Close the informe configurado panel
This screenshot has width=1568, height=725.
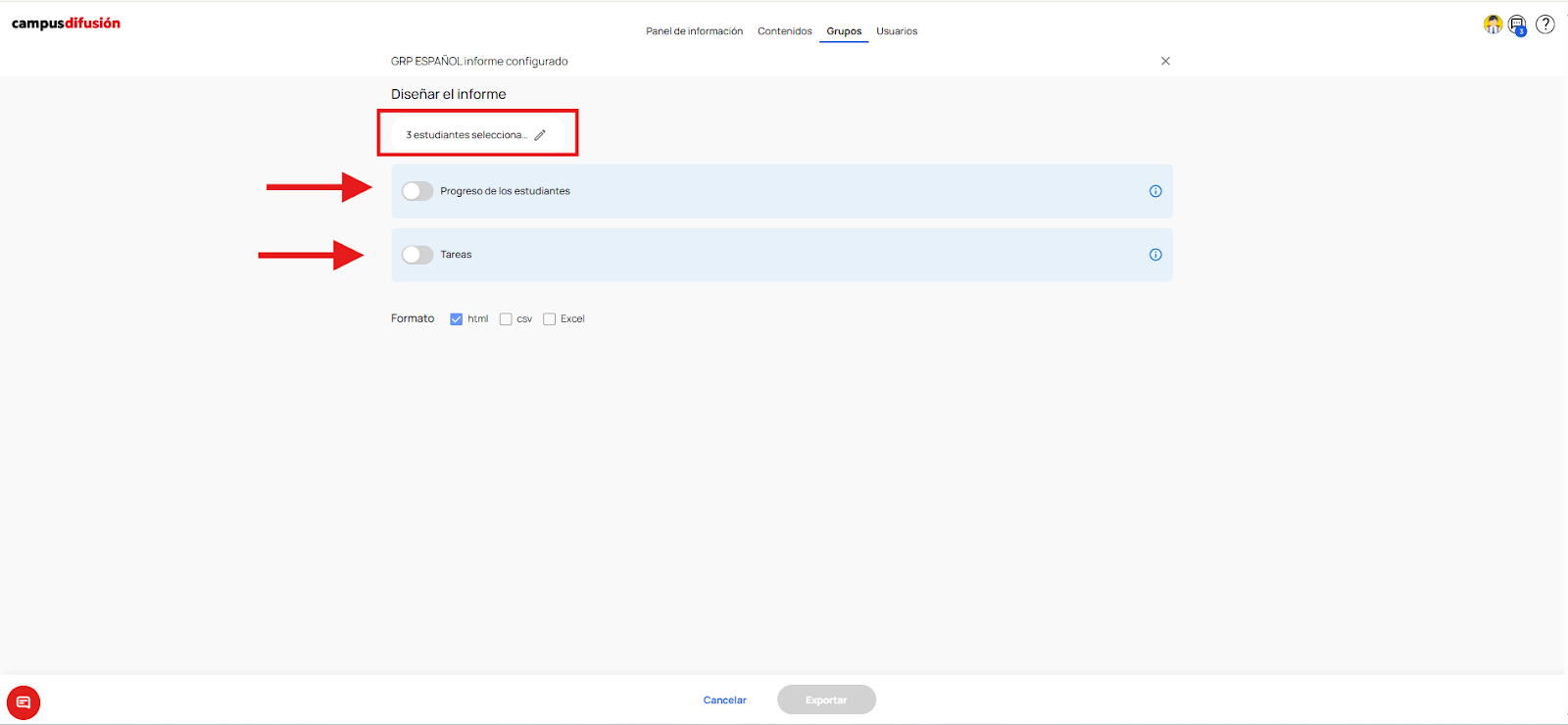[1165, 61]
